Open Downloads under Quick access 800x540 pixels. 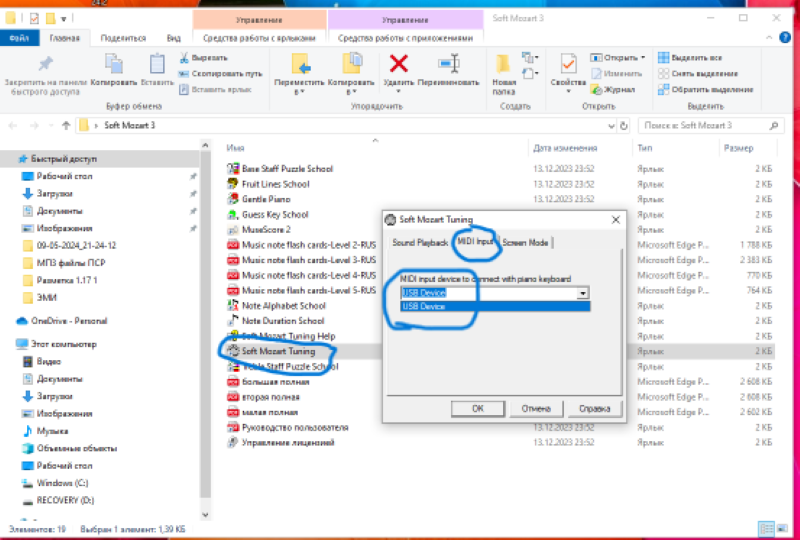(54, 193)
